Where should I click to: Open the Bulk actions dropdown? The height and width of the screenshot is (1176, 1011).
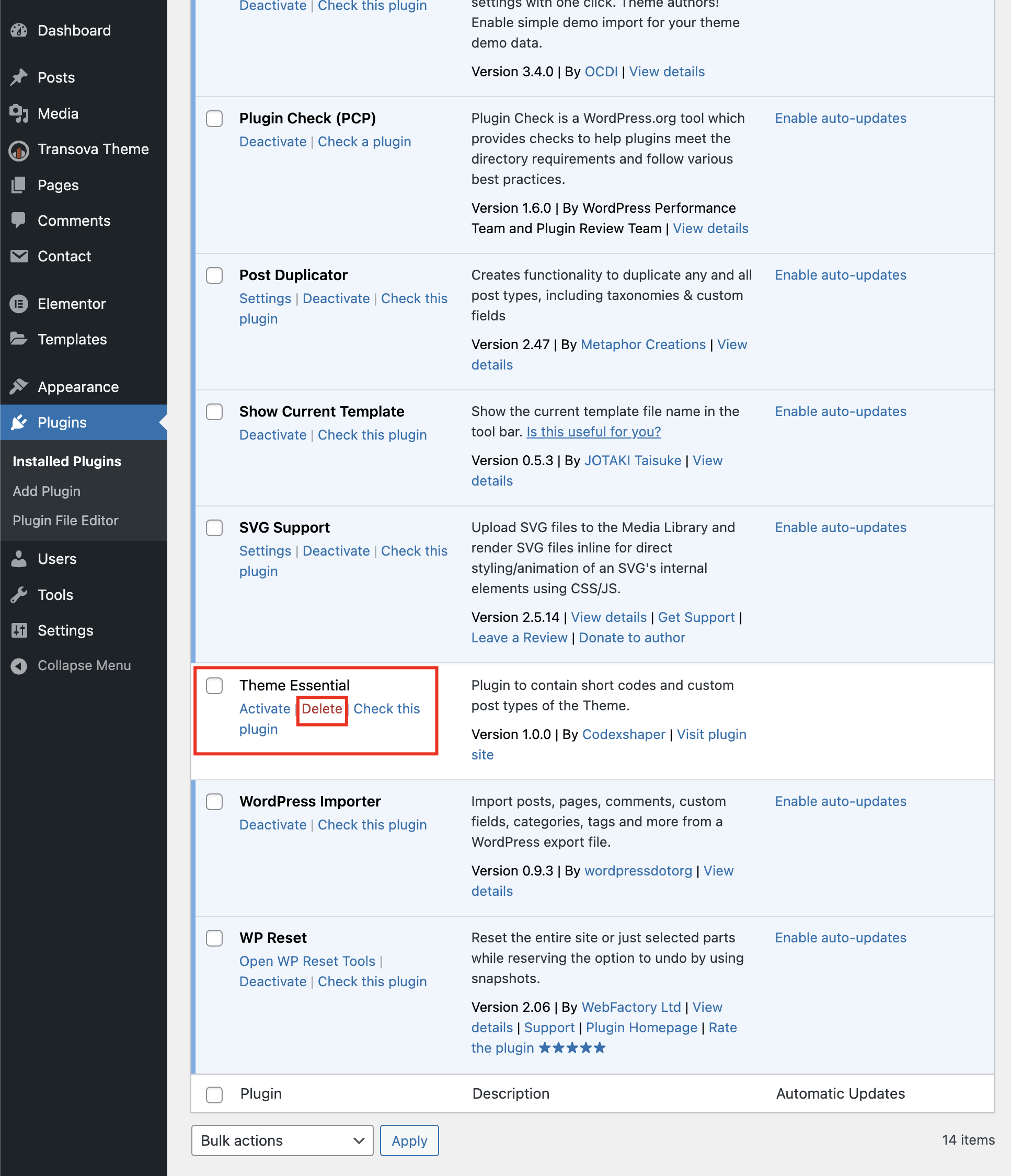pos(282,1140)
